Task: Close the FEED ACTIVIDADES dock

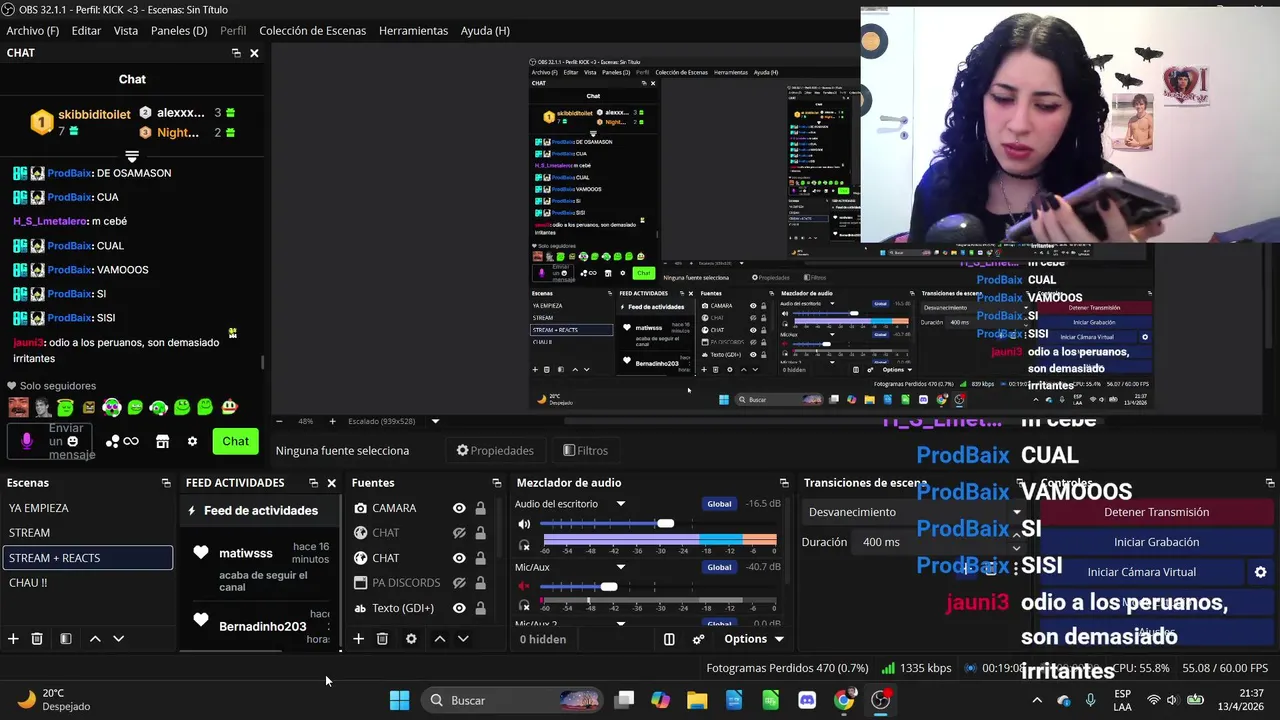Action: (332, 483)
